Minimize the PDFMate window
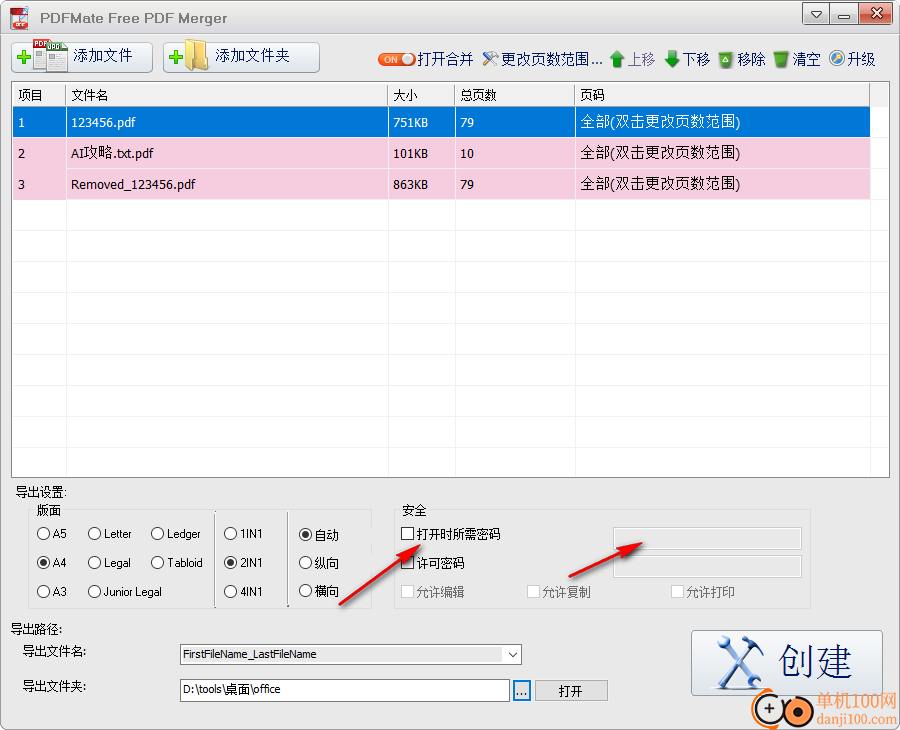Image resolution: width=900 pixels, height=730 pixels. coord(844,14)
